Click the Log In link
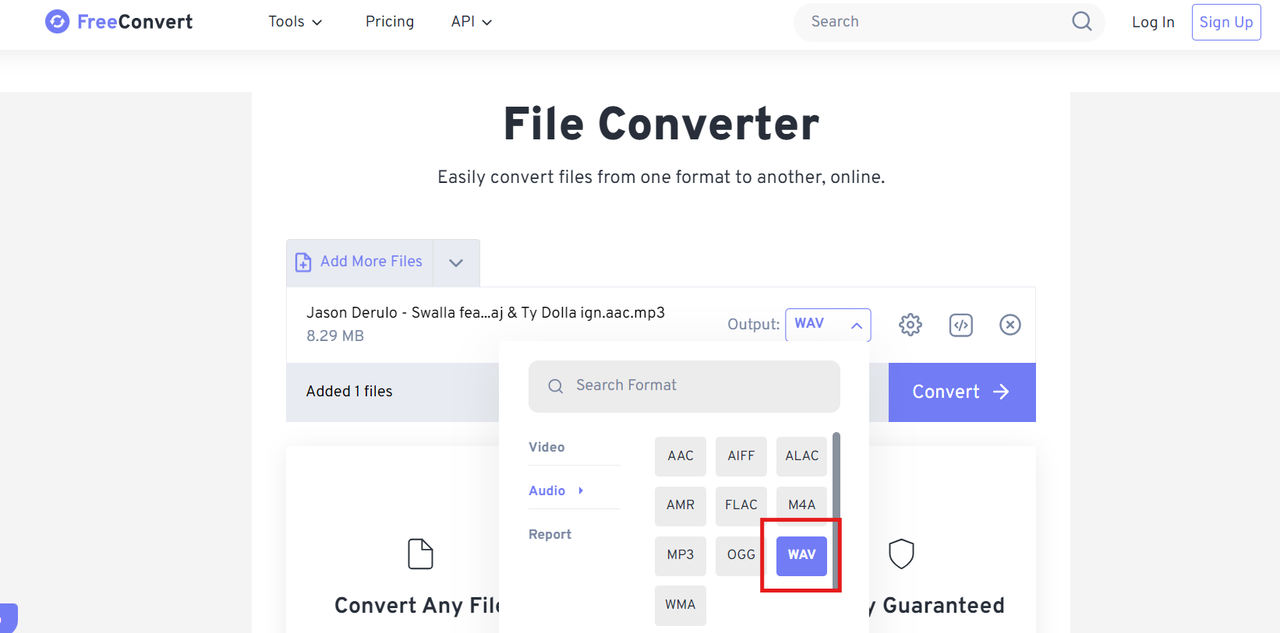The width and height of the screenshot is (1280, 633). click(x=1153, y=22)
